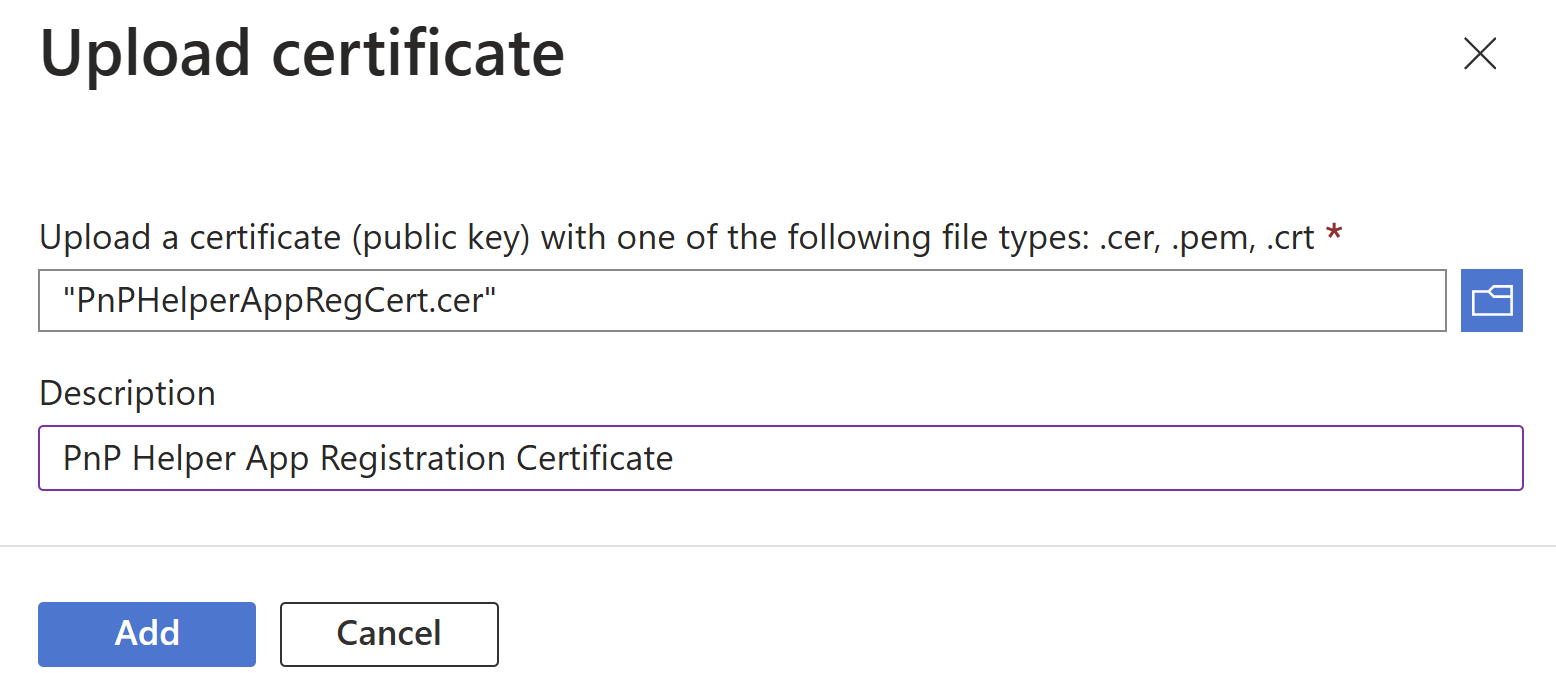Focus the Description text field
The width and height of the screenshot is (1556, 673).
780,458
